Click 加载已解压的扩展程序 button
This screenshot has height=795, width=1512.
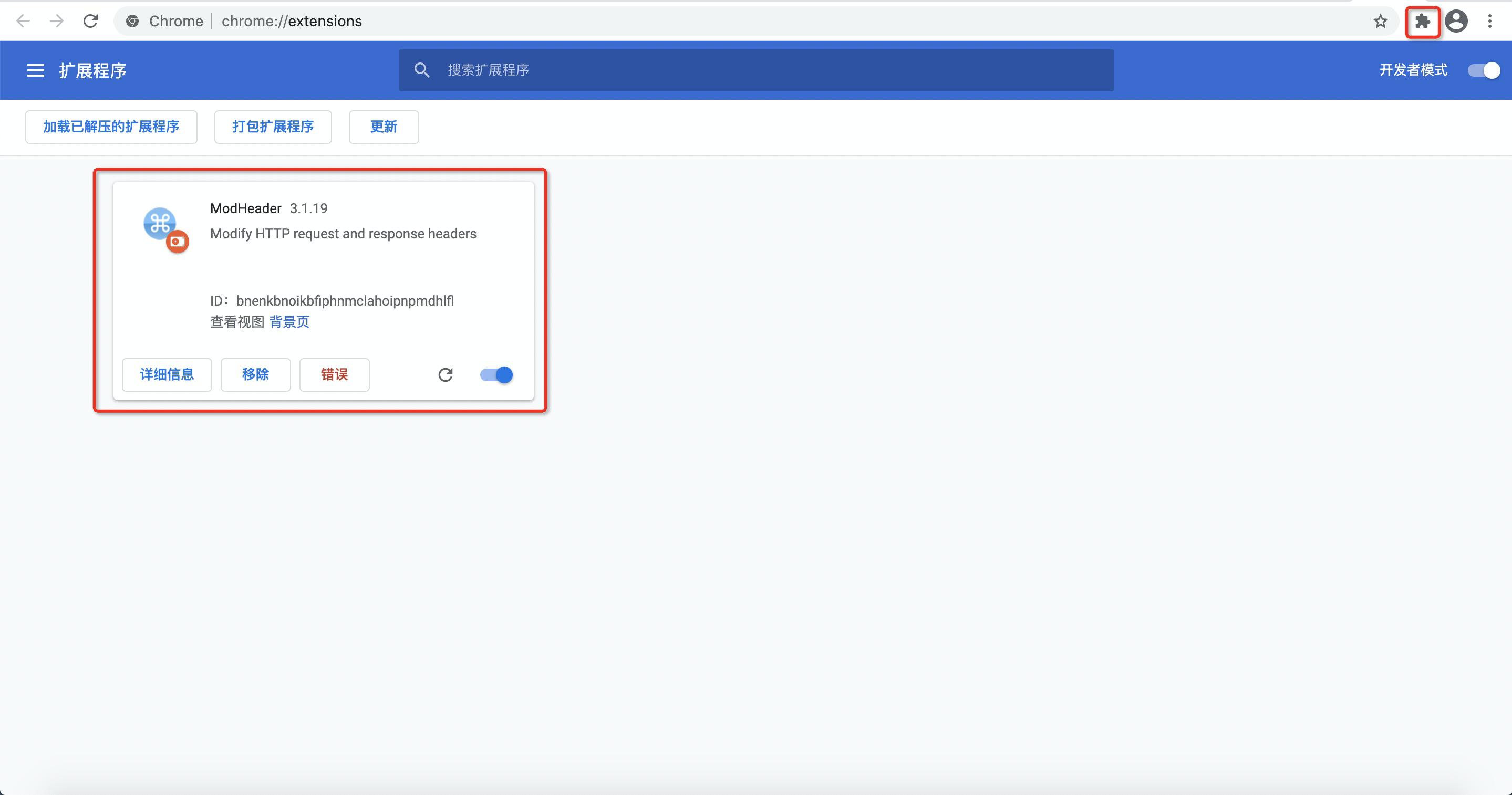[111, 127]
